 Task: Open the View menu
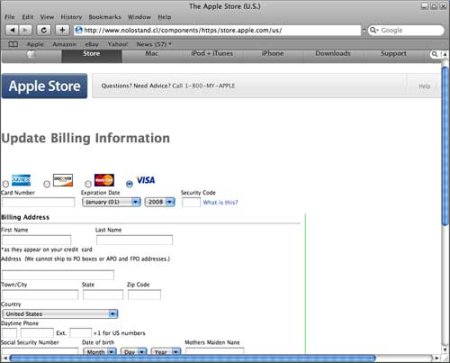pos(47,17)
